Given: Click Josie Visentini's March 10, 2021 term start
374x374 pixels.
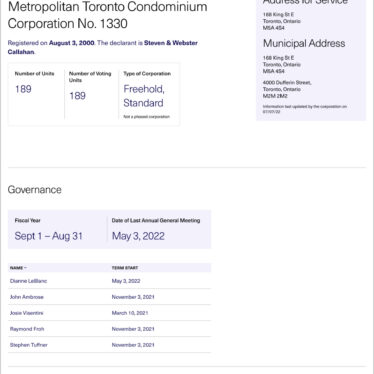Looking at the screenshot, I should pos(130,313).
